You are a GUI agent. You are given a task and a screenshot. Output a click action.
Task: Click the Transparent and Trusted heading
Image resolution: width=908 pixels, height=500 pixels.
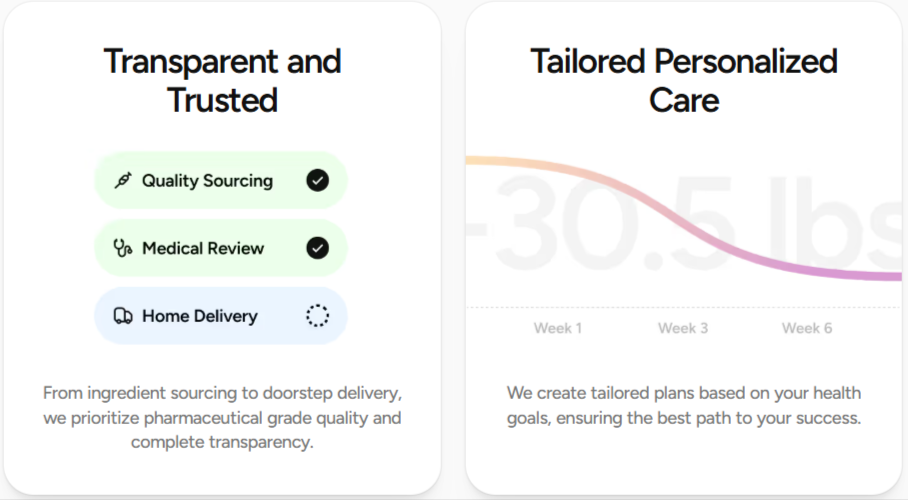222,80
